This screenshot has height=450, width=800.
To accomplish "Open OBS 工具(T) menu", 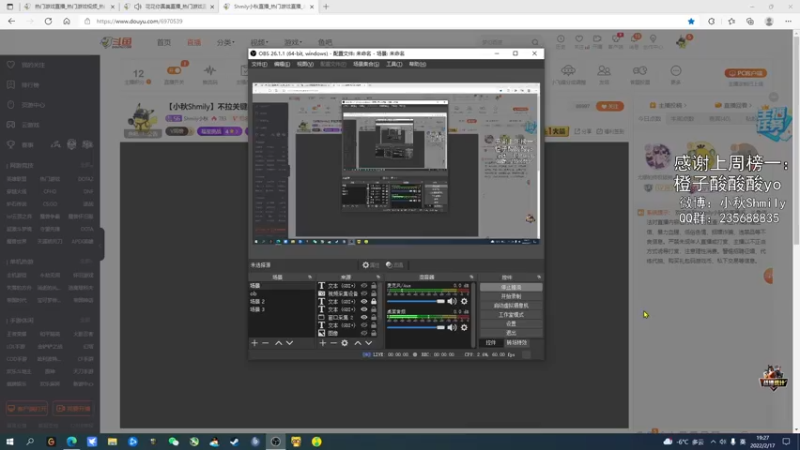I will 394,64.
